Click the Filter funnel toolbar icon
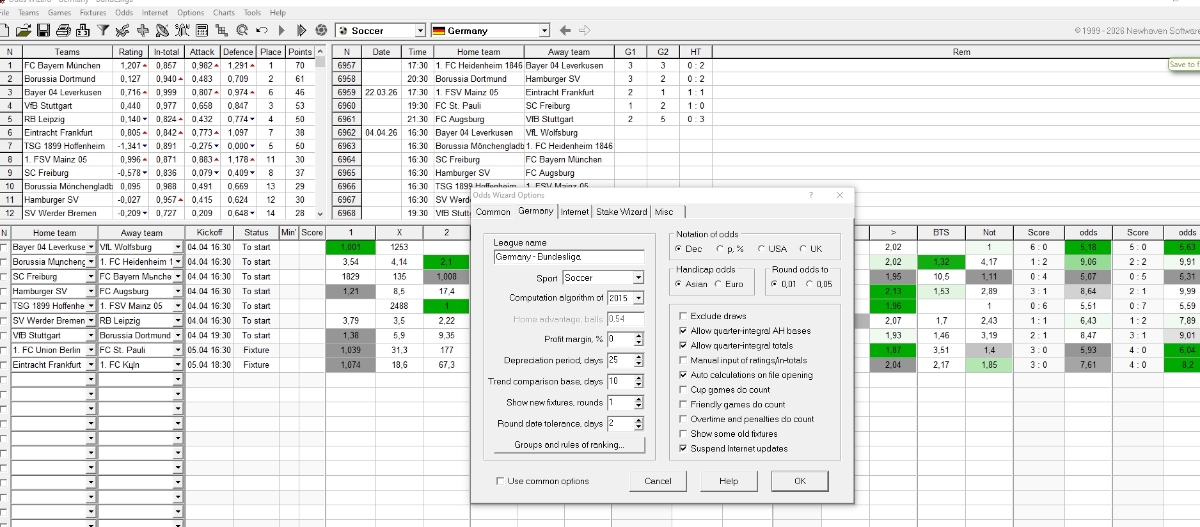 pyautogui.click(x=105, y=31)
